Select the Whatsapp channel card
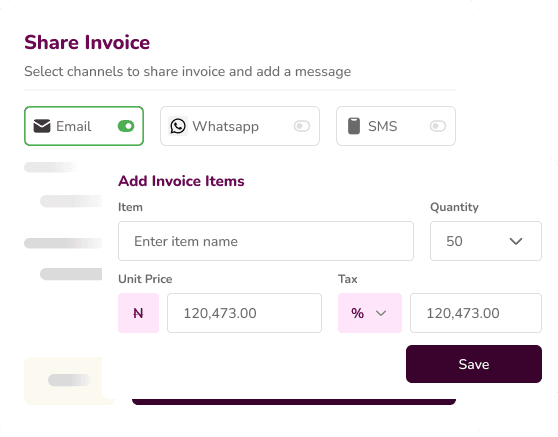The width and height of the screenshot is (558, 437). point(240,126)
